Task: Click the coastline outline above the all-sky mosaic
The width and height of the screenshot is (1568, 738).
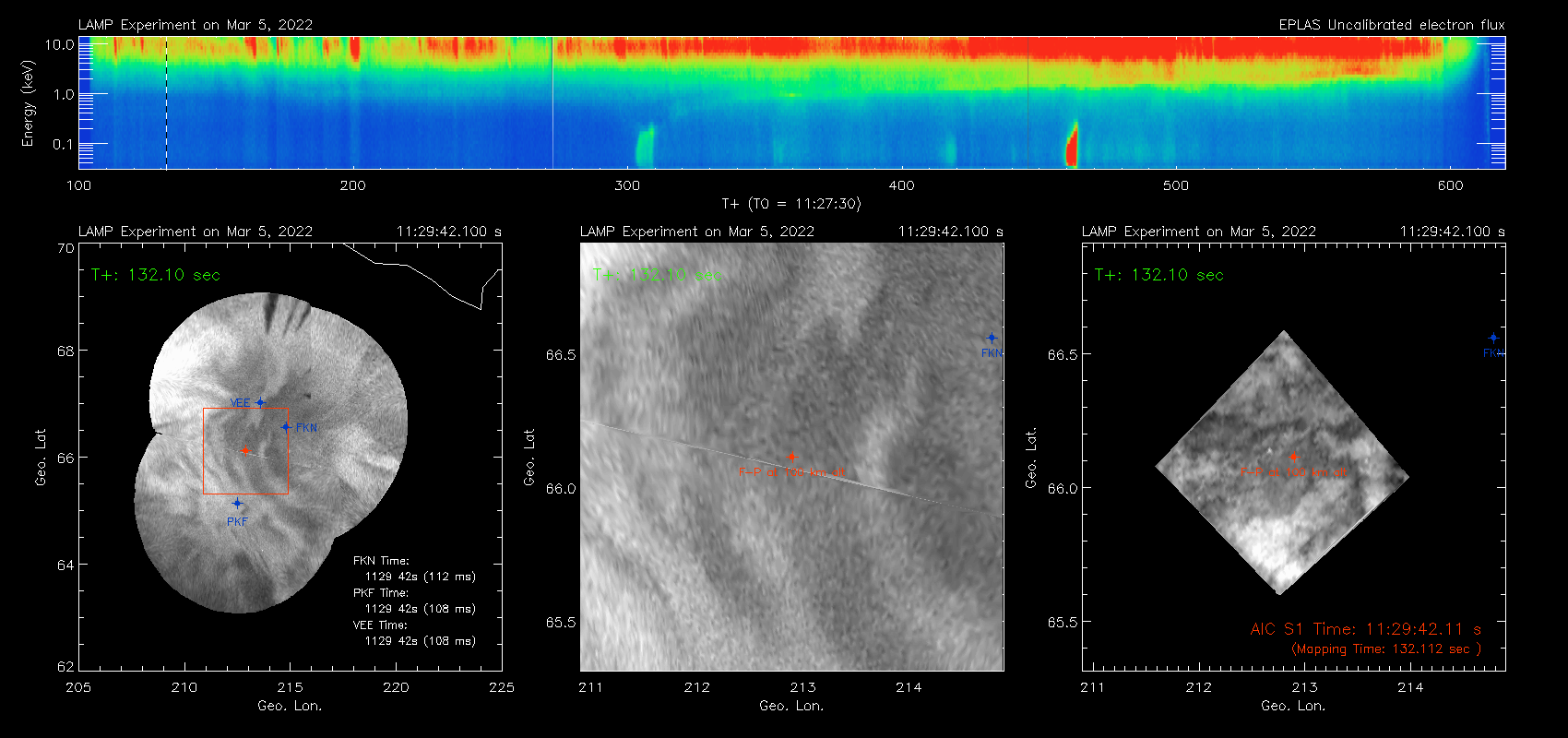Action: click(422, 274)
